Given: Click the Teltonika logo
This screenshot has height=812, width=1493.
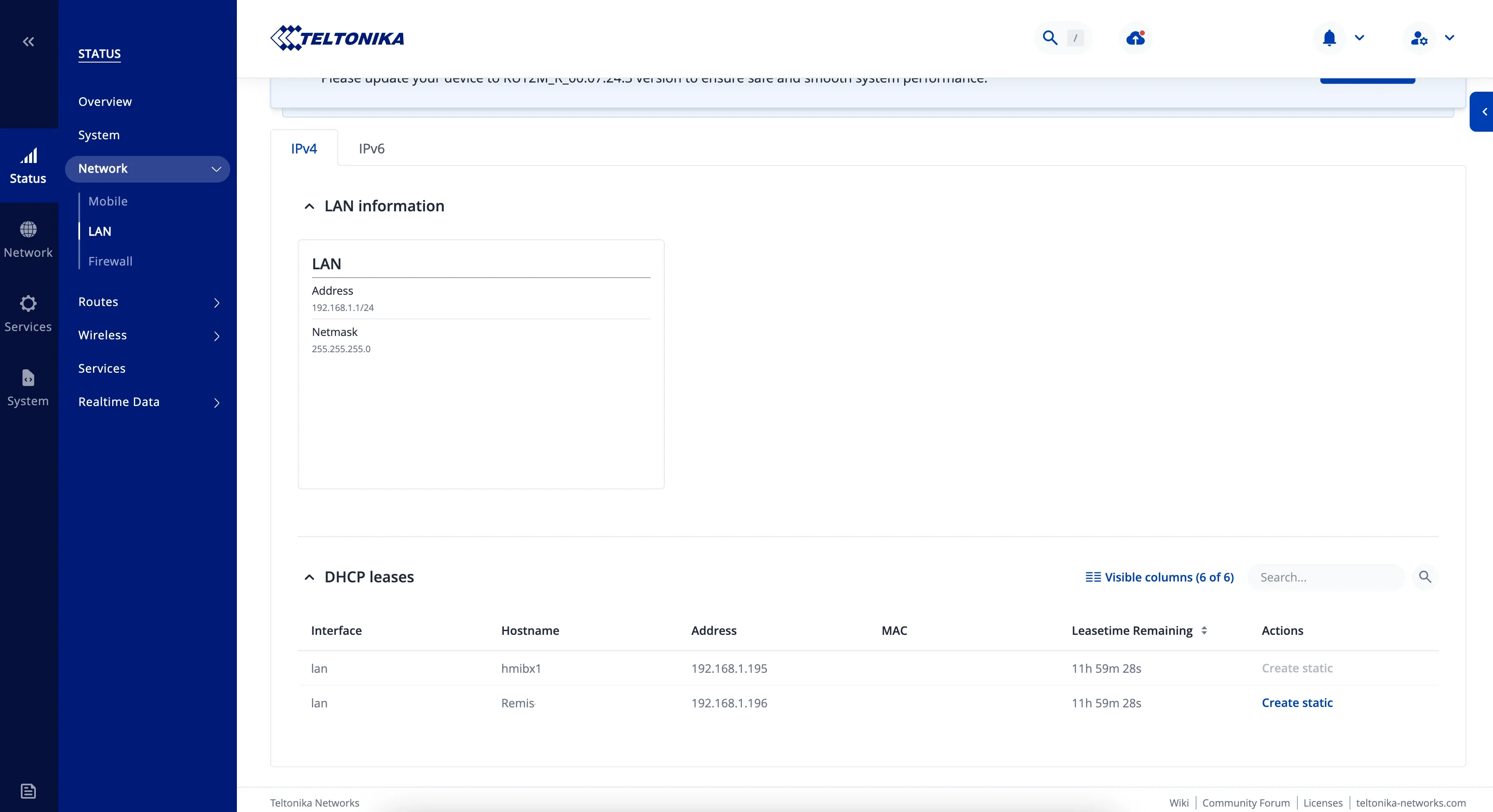Looking at the screenshot, I should coord(337,38).
